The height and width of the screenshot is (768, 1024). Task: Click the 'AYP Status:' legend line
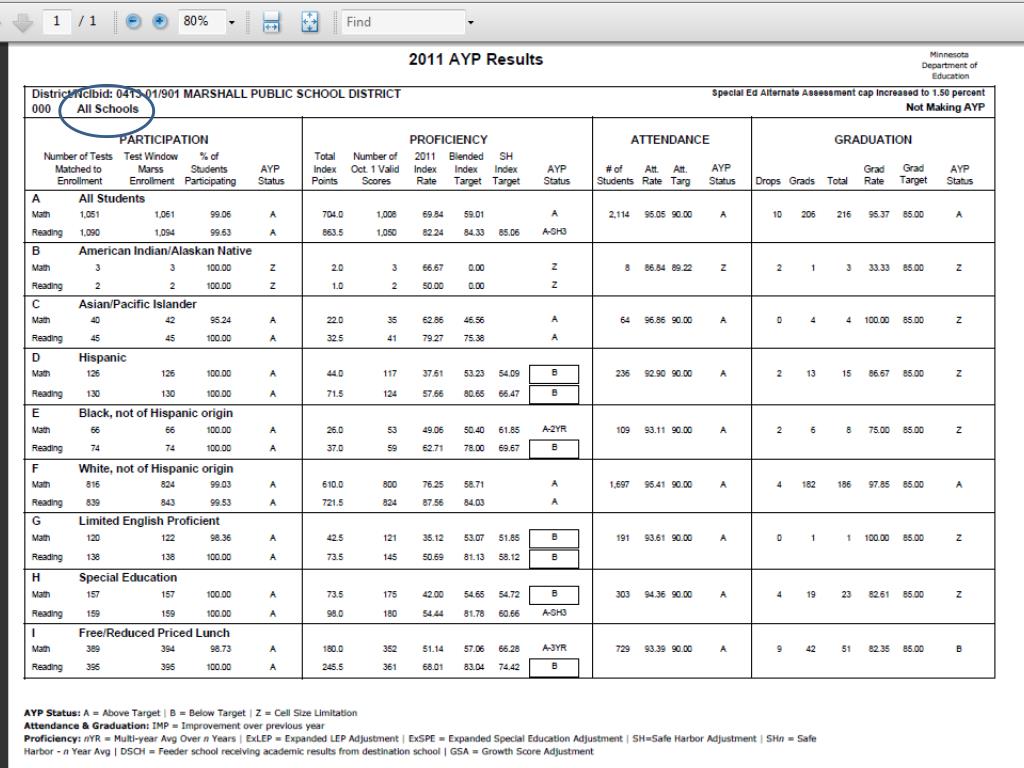(x=190, y=713)
